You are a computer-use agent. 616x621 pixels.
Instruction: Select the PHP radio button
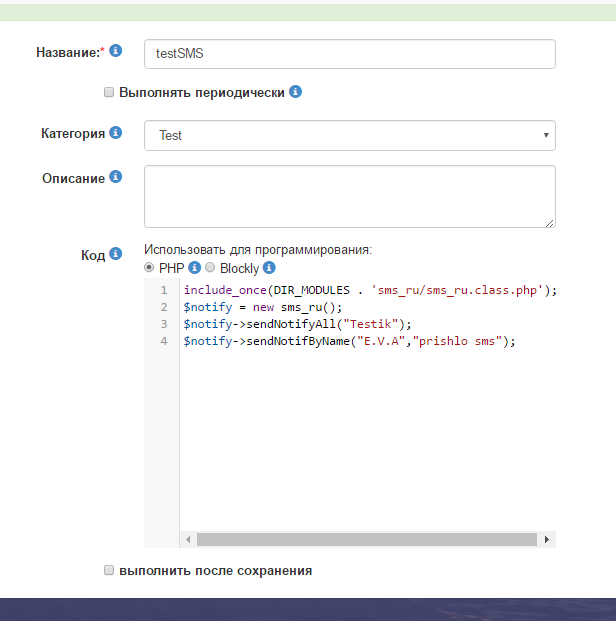tap(150, 268)
